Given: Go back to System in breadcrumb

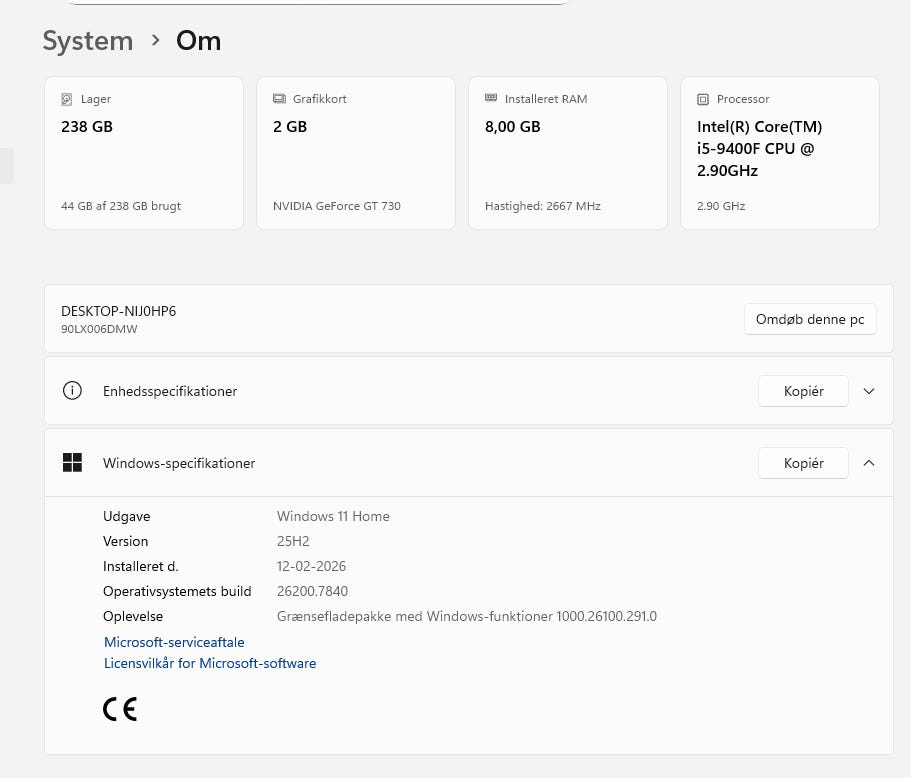Looking at the screenshot, I should click(87, 41).
